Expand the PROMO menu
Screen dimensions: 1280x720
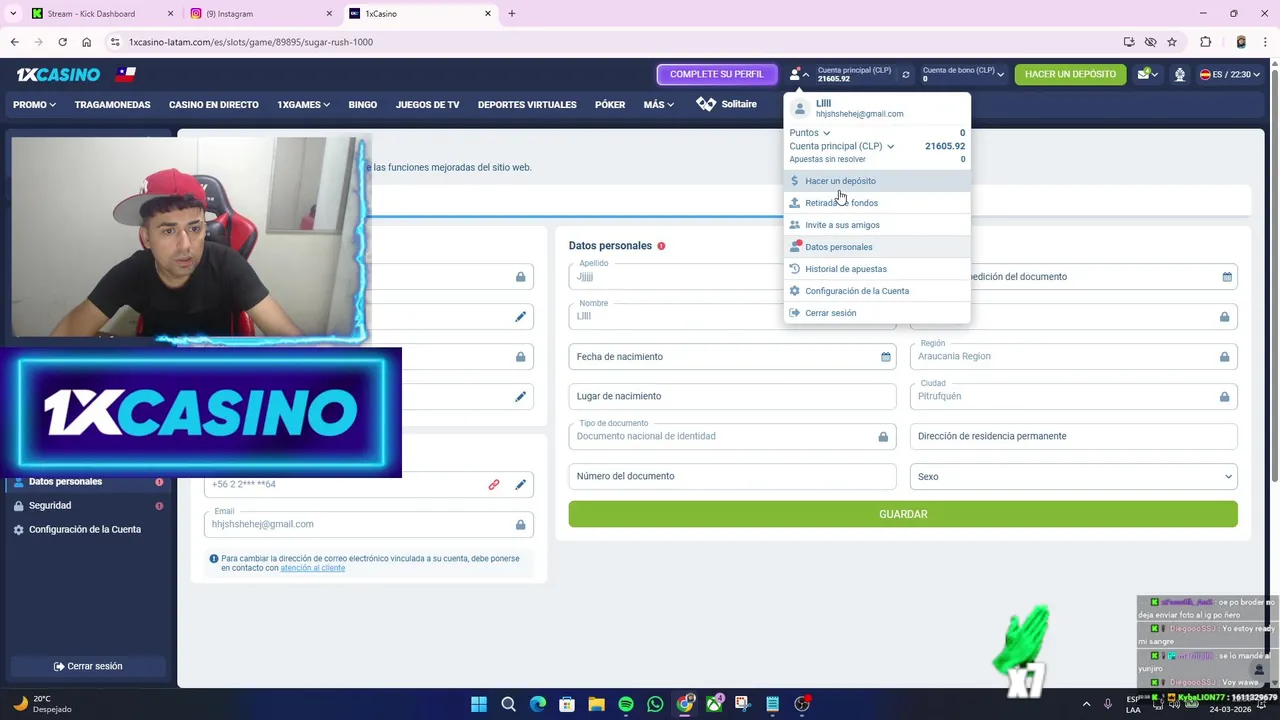tap(34, 104)
